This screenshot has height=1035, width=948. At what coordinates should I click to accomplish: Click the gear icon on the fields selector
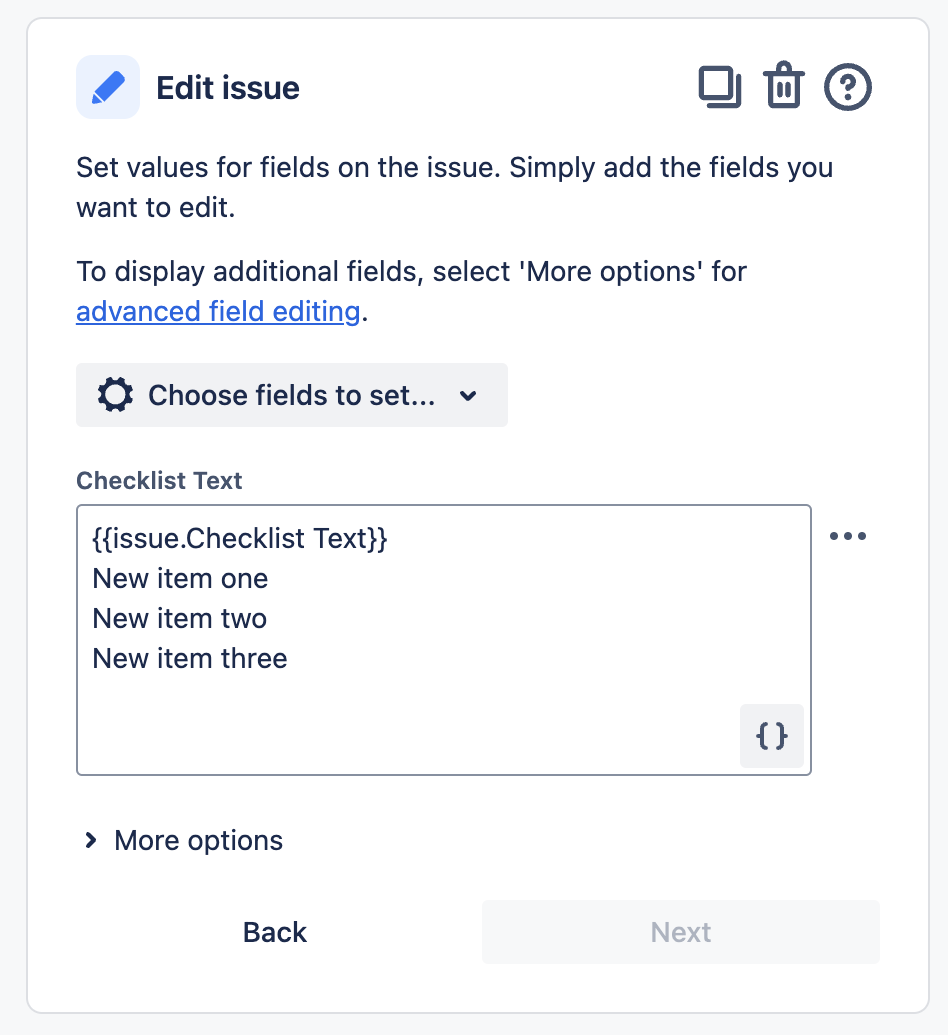point(114,394)
